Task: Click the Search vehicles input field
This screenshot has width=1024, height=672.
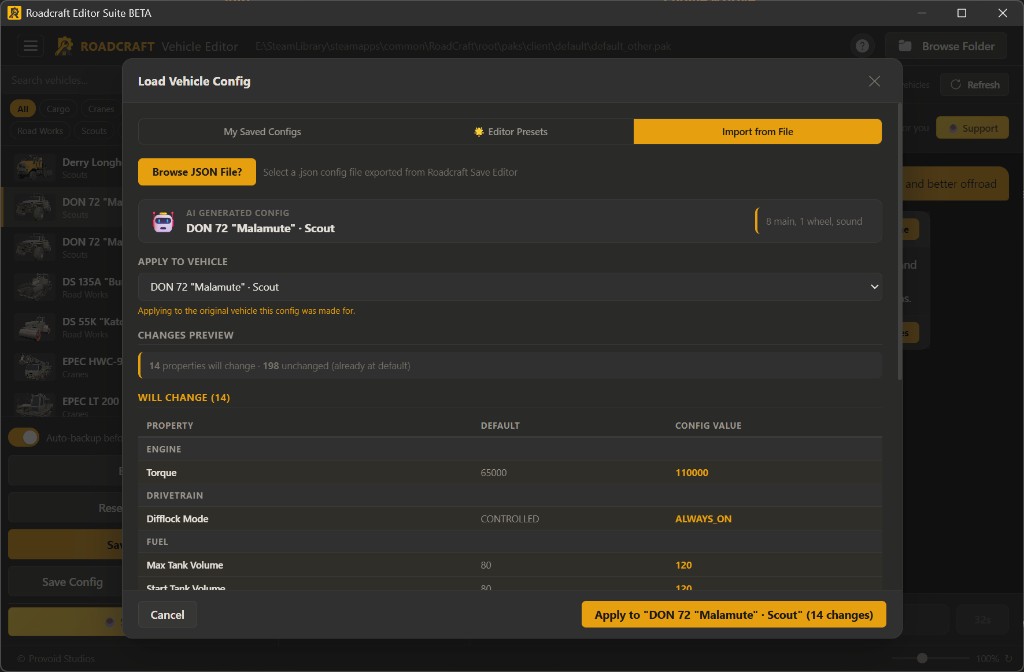Action: pos(62,80)
